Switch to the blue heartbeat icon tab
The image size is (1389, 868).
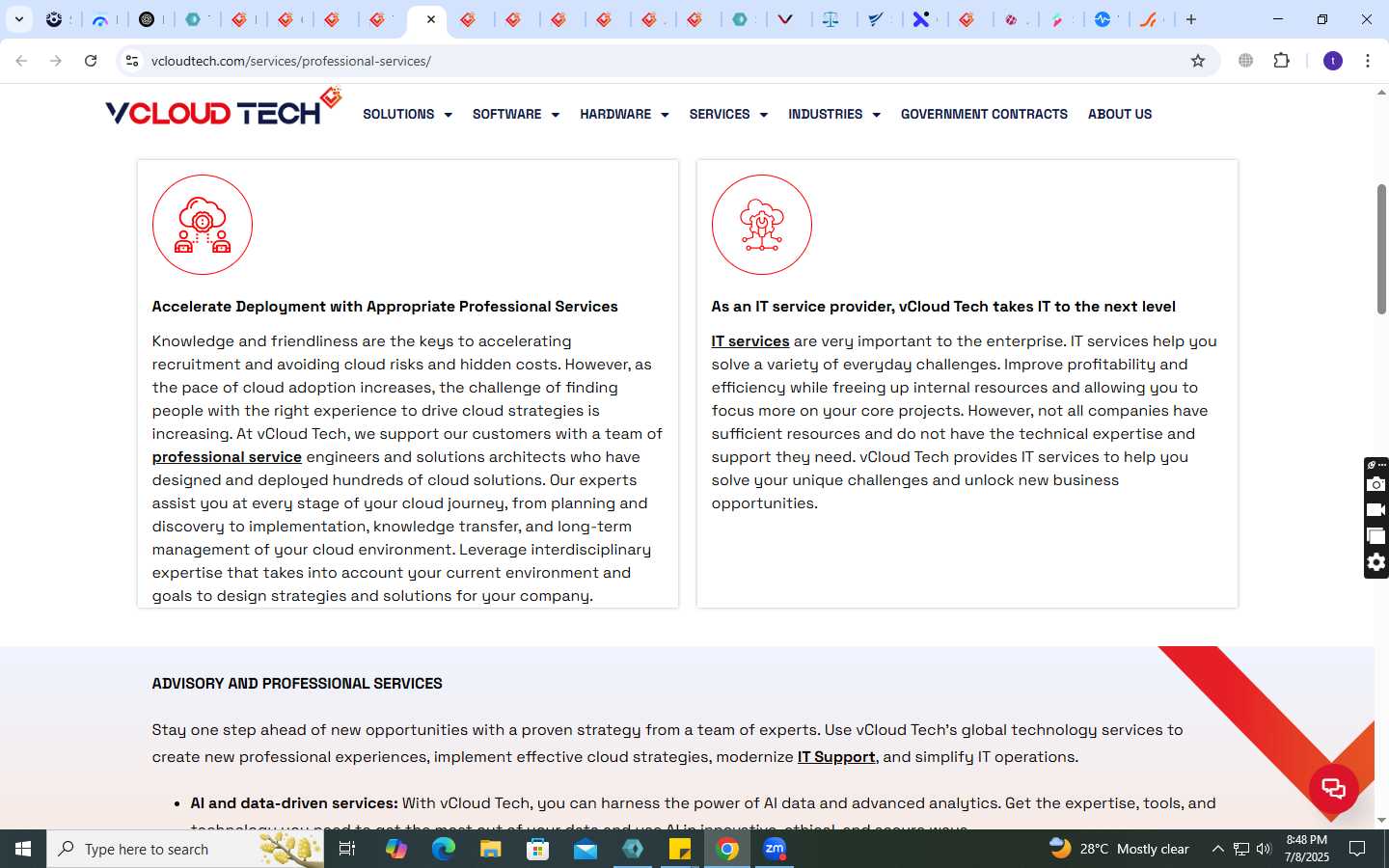(x=1103, y=19)
